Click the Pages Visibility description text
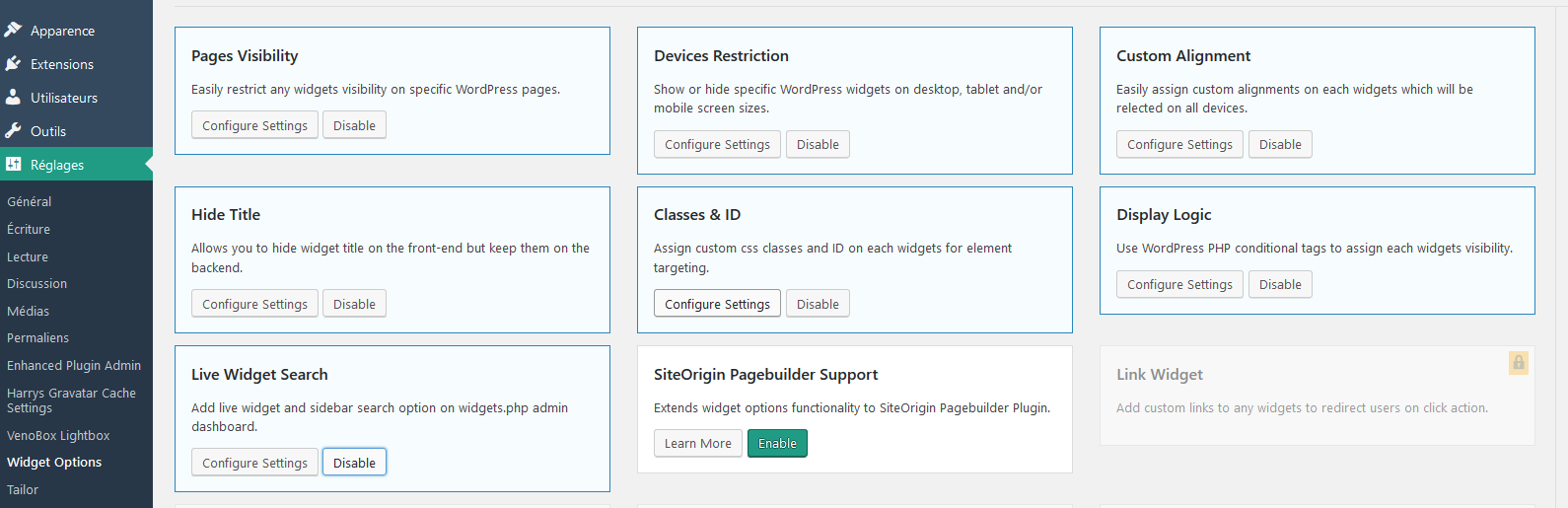Viewport: 1568px width, 508px height. [x=376, y=89]
